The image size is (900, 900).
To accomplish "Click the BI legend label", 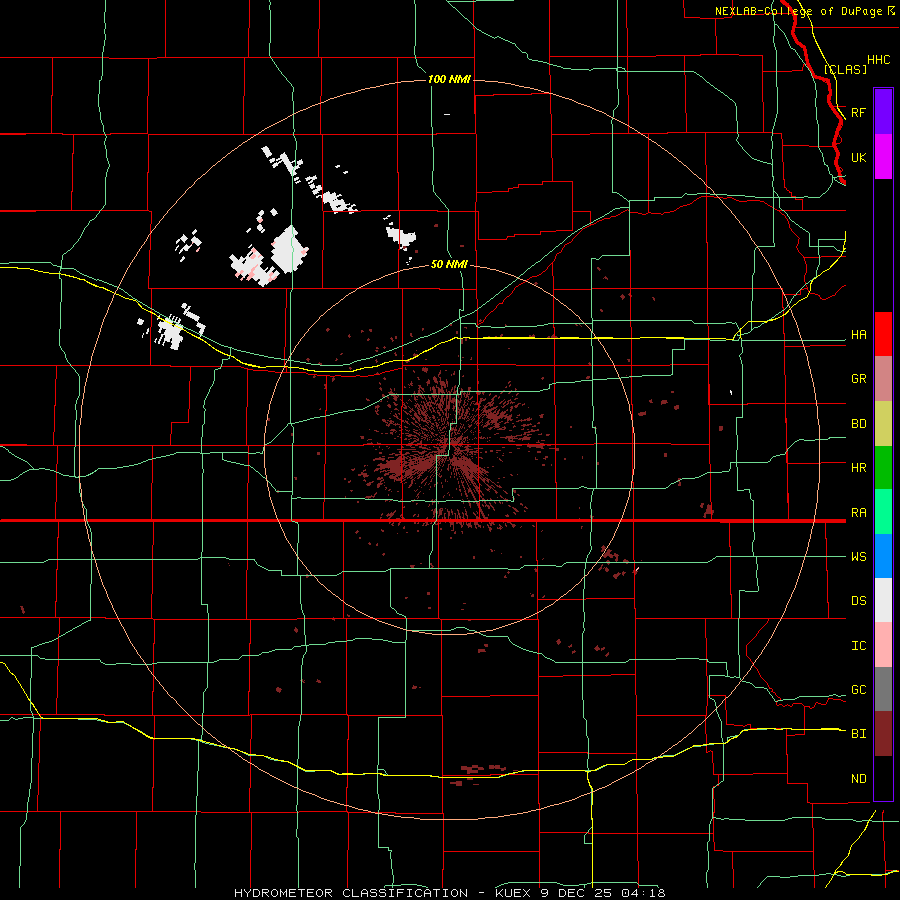I will 859,734.
